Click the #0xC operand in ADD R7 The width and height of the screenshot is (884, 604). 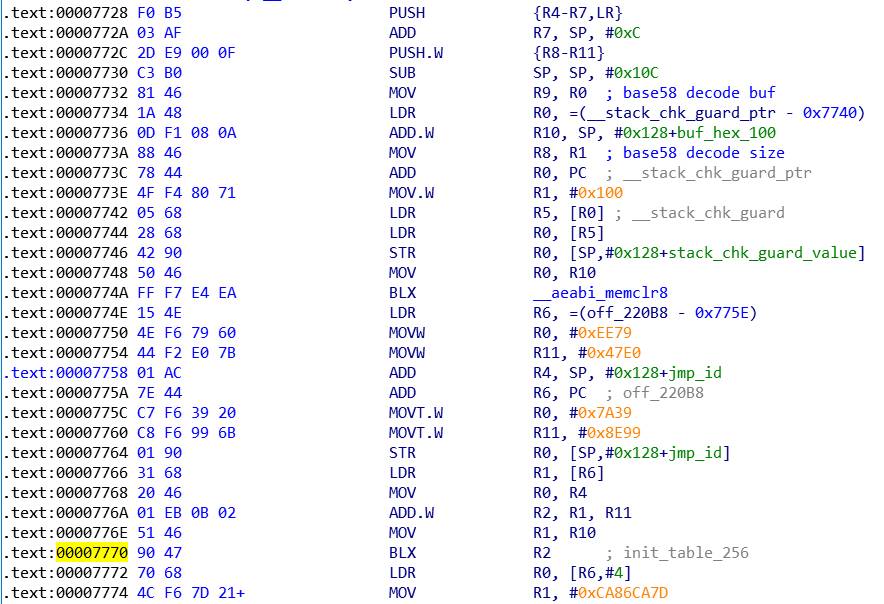pyautogui.click(x=623, y=33)
